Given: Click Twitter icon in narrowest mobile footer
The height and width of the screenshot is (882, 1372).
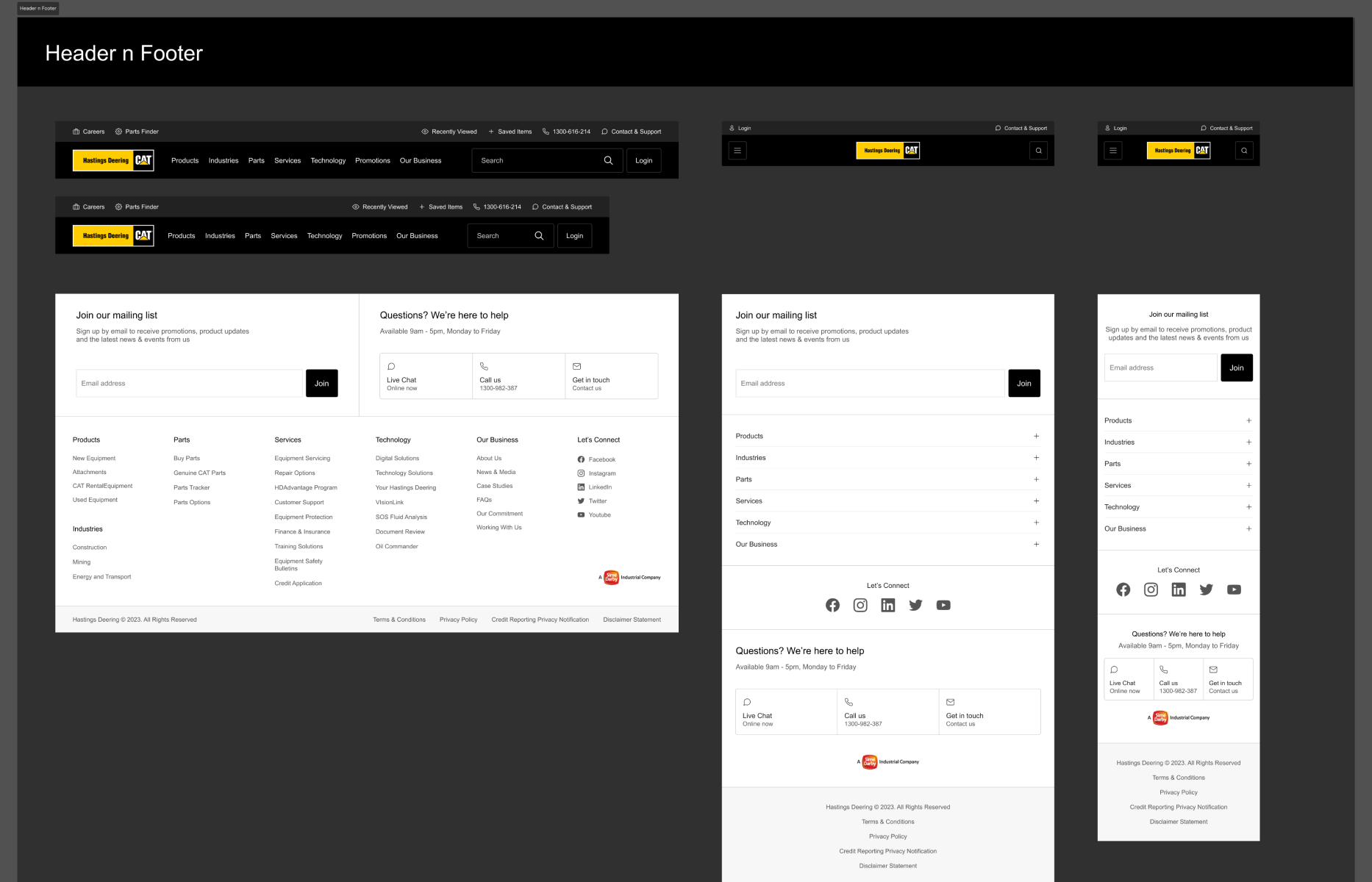Looking at the screenshot, I should pos(1206,589).
